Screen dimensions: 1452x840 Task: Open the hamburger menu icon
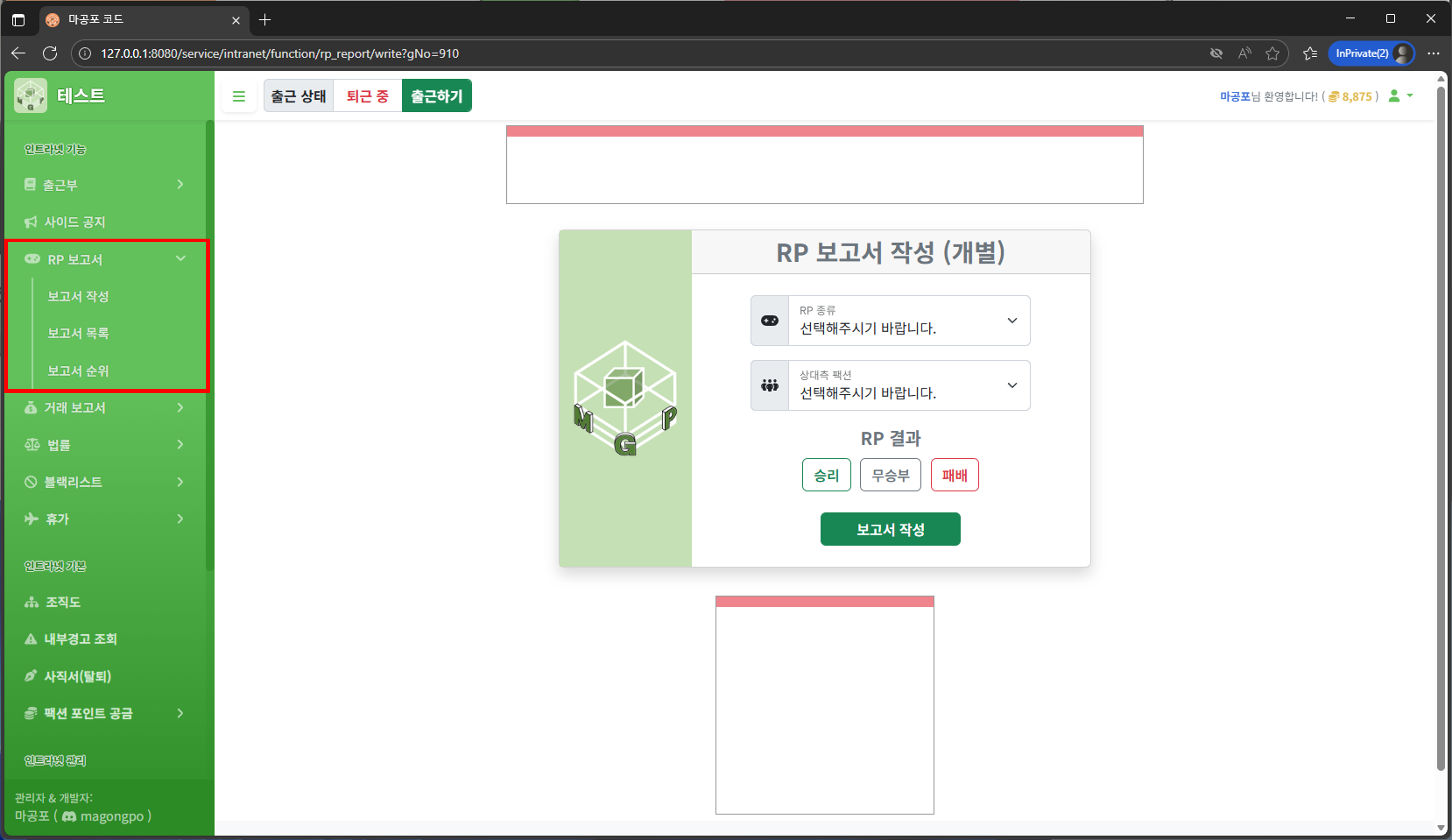click(239, 96)
